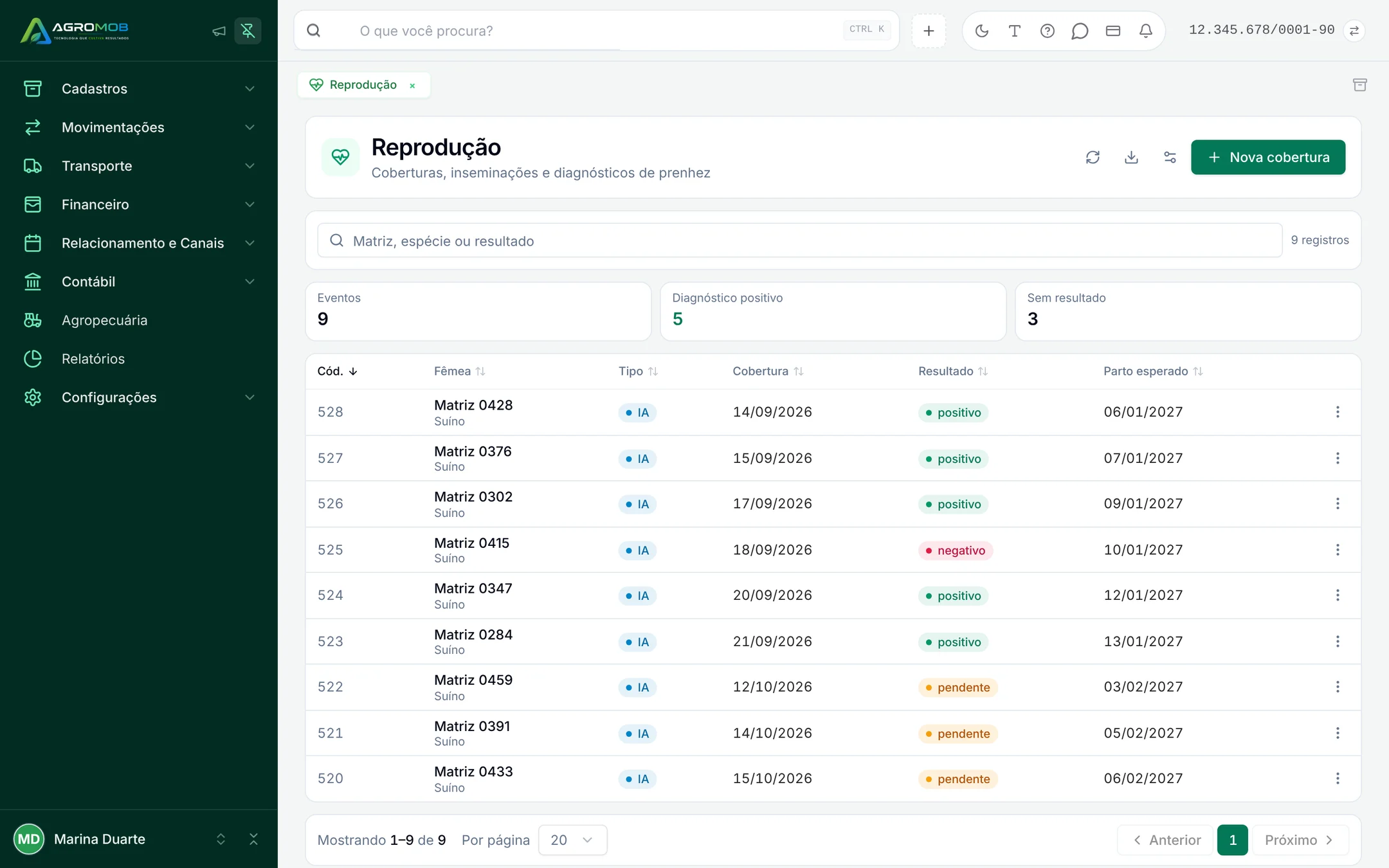Refresh the Reprodução list
The height and width of the screenshot is (868, 1389).
1093,157
